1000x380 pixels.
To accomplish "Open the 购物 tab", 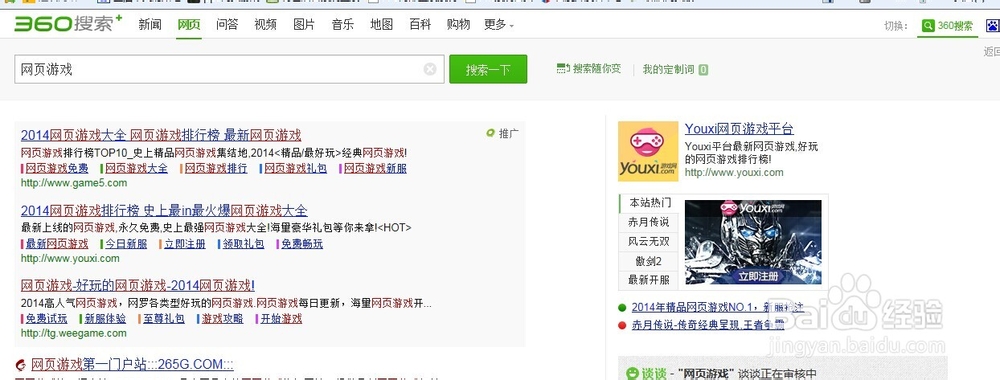I will click(458, 25).
